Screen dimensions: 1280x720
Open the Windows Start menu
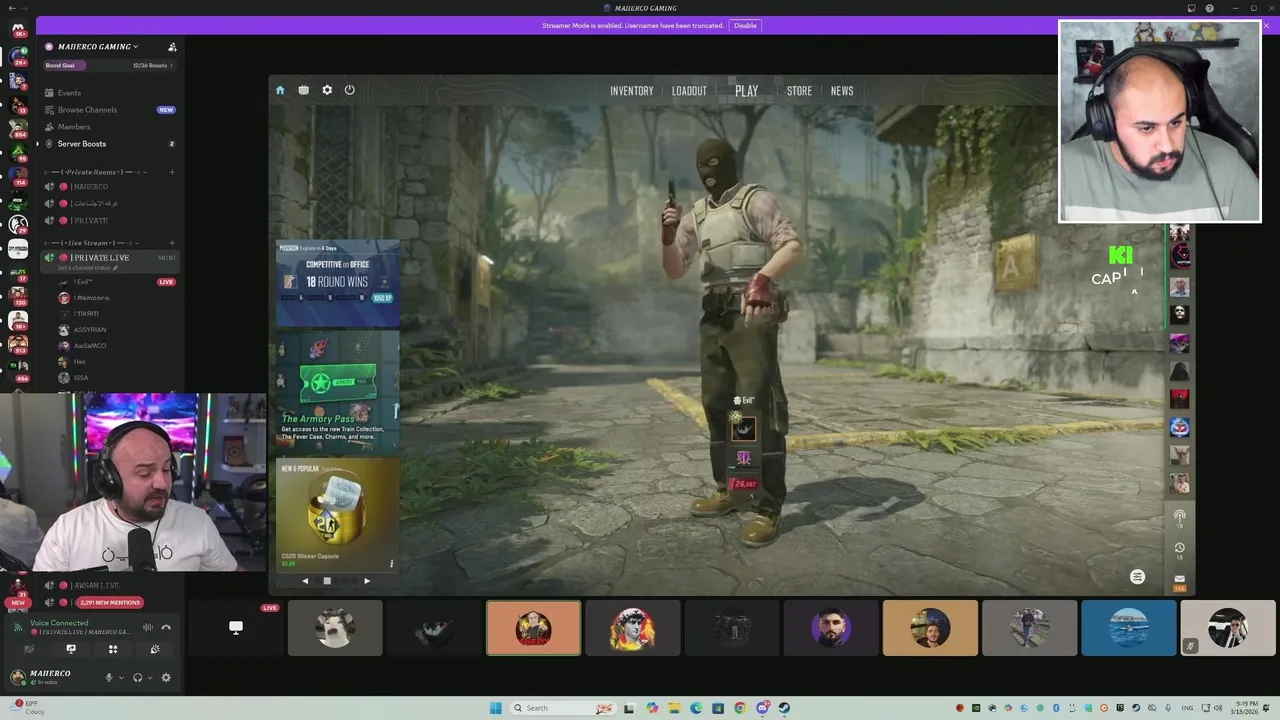496,708
